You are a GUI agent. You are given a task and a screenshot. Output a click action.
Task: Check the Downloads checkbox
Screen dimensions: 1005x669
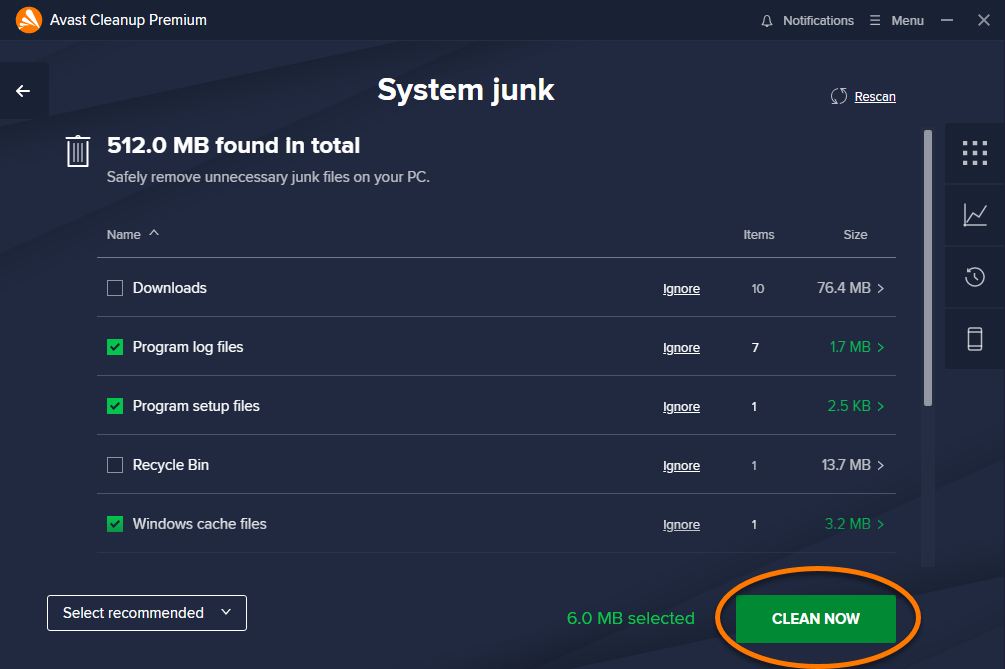pos(115,288)
